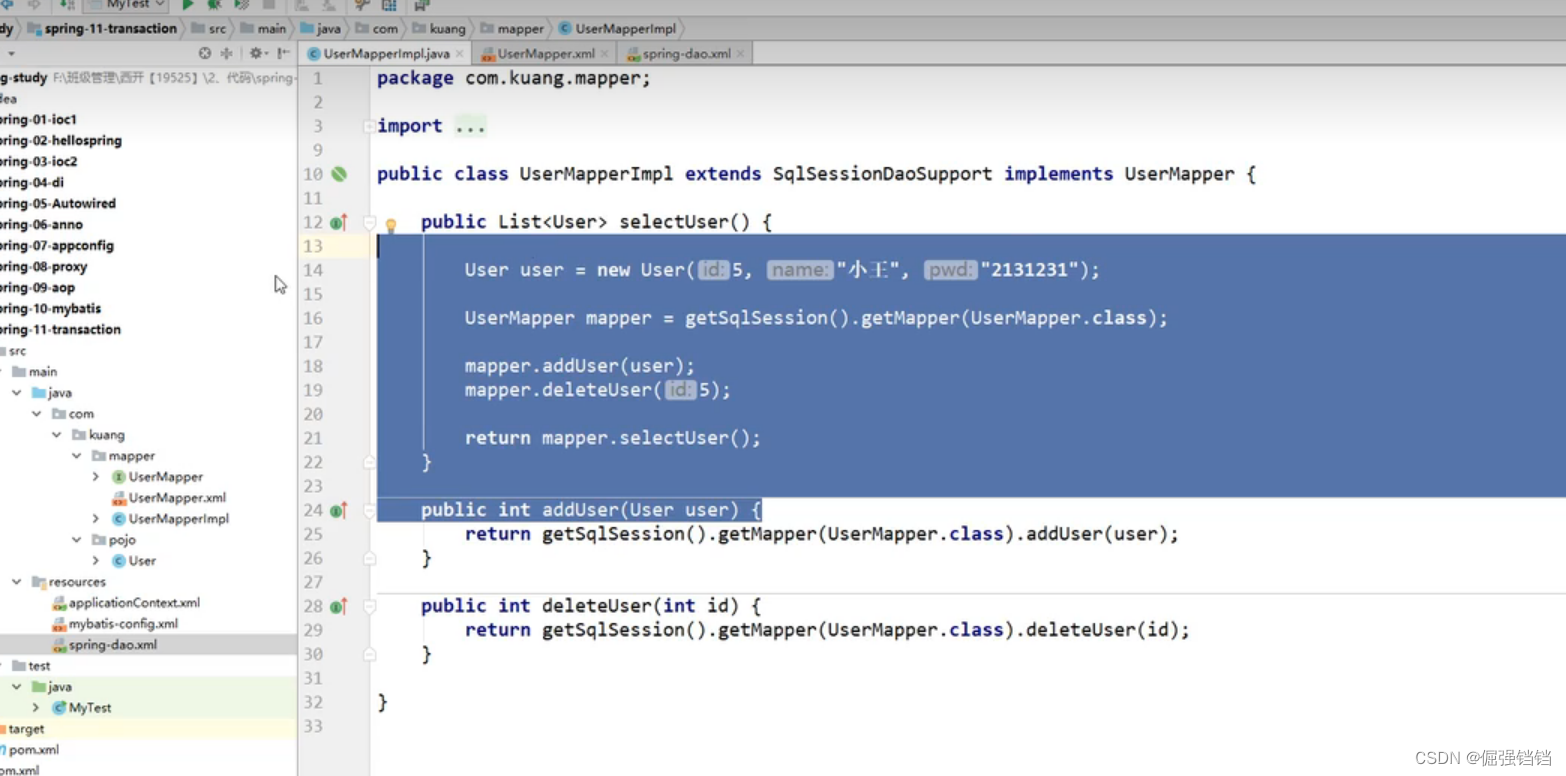Click return mapper.selectUser() on line 21

[613, 438]
